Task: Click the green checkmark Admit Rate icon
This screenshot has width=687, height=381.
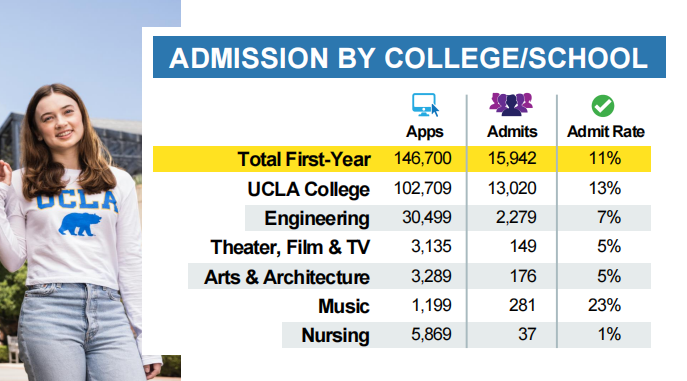Action: point(603,106)
